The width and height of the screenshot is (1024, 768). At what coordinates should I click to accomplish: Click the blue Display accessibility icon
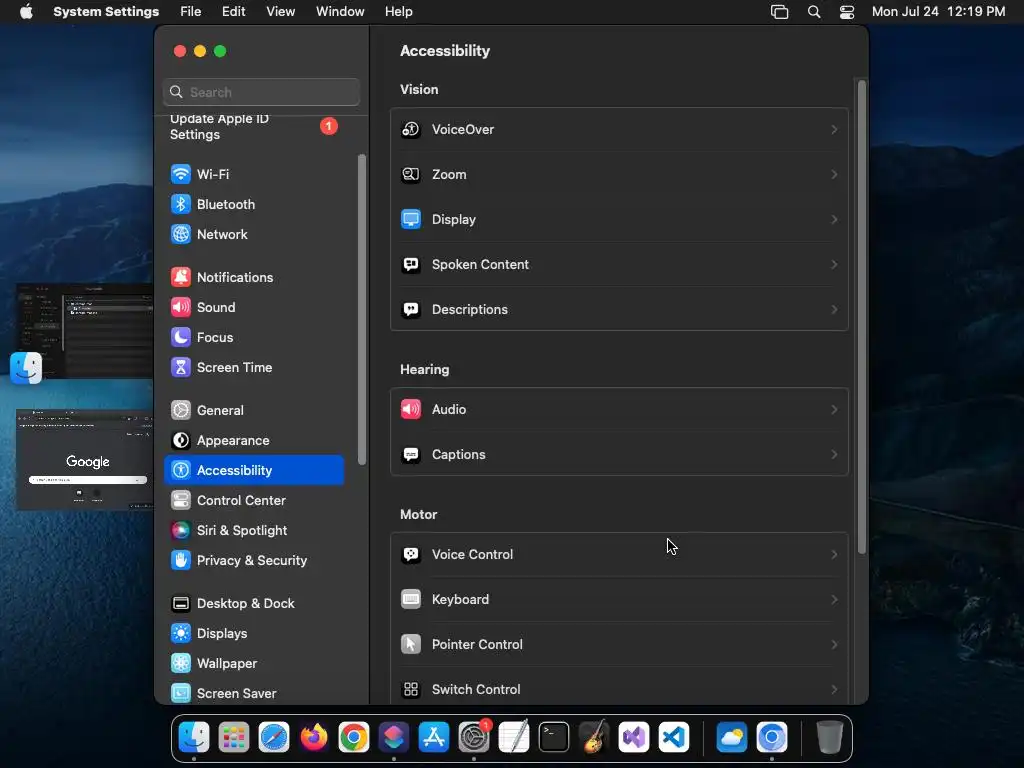tap(411, 219)
